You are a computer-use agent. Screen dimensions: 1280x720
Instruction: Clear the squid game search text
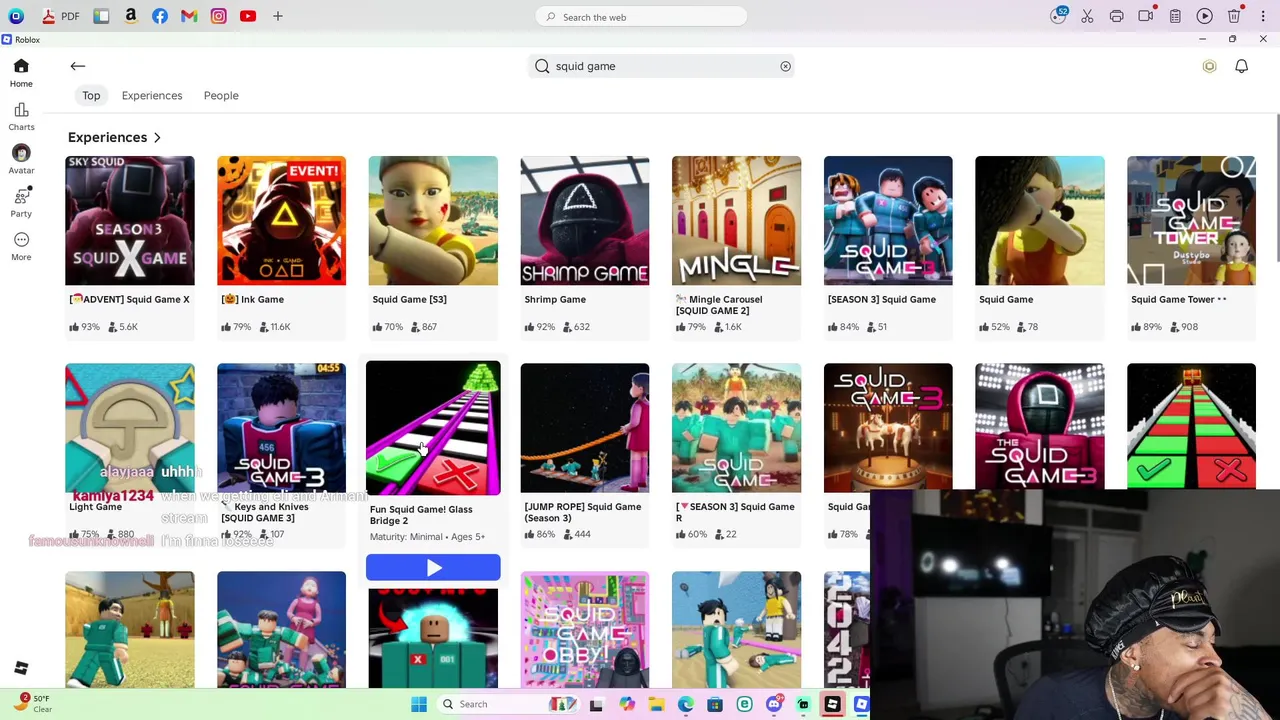[785, 66]
